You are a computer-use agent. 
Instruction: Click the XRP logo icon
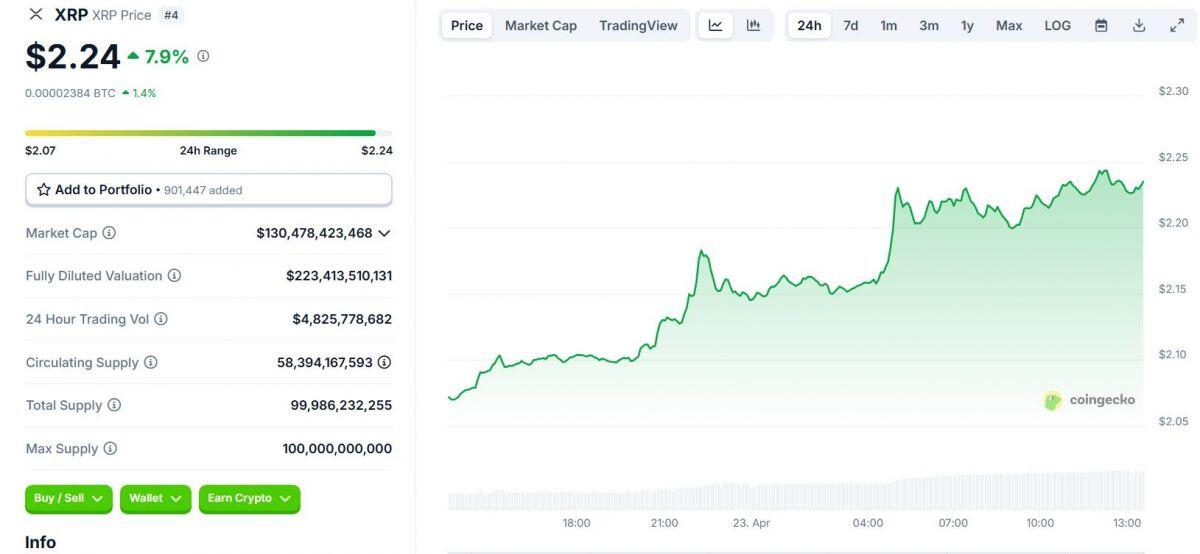coord(36,14)
